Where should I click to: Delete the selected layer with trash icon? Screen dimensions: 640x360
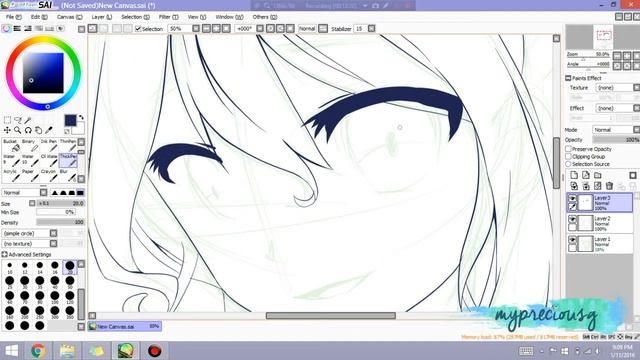pos(609,186)
